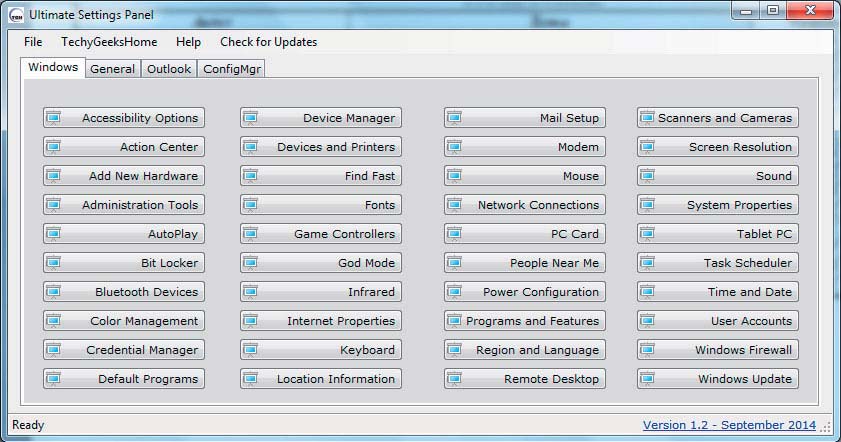
Task: Open Add New Hardware
Action: tap(124, 175)
